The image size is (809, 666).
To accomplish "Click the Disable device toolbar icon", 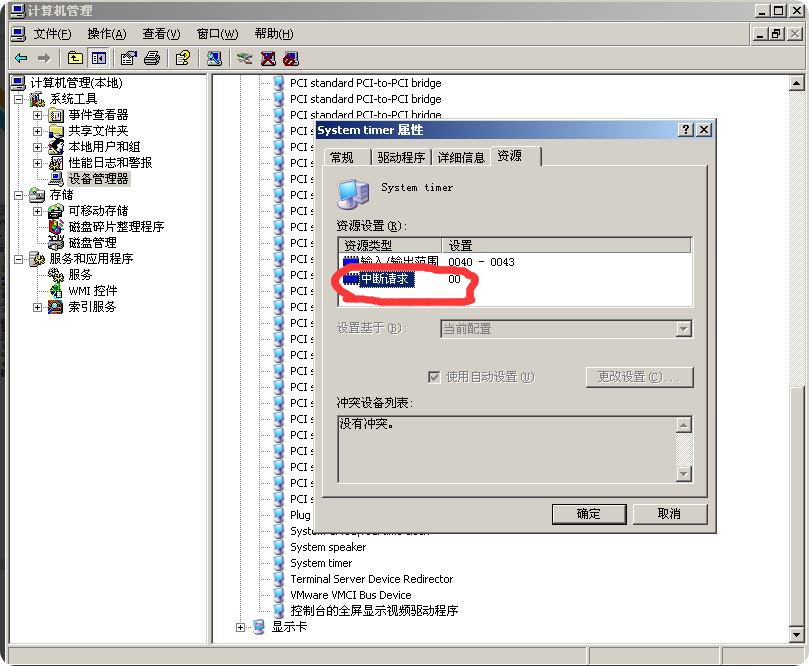I will [291, 58].
